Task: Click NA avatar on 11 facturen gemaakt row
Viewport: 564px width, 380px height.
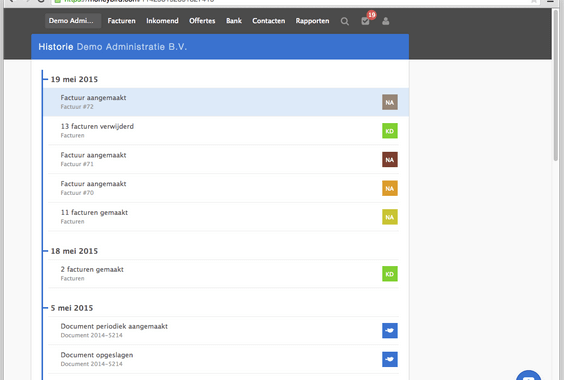Action: [x=390, y=217]
